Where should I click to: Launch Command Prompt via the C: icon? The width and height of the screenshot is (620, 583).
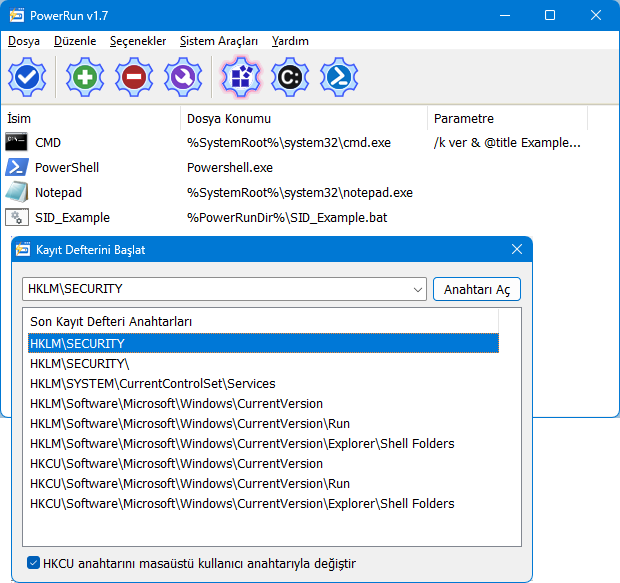pyautogui.click(x=290, y=77)
